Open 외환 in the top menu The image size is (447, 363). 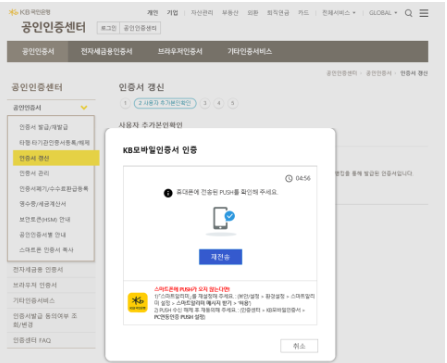tap(253, 13)
